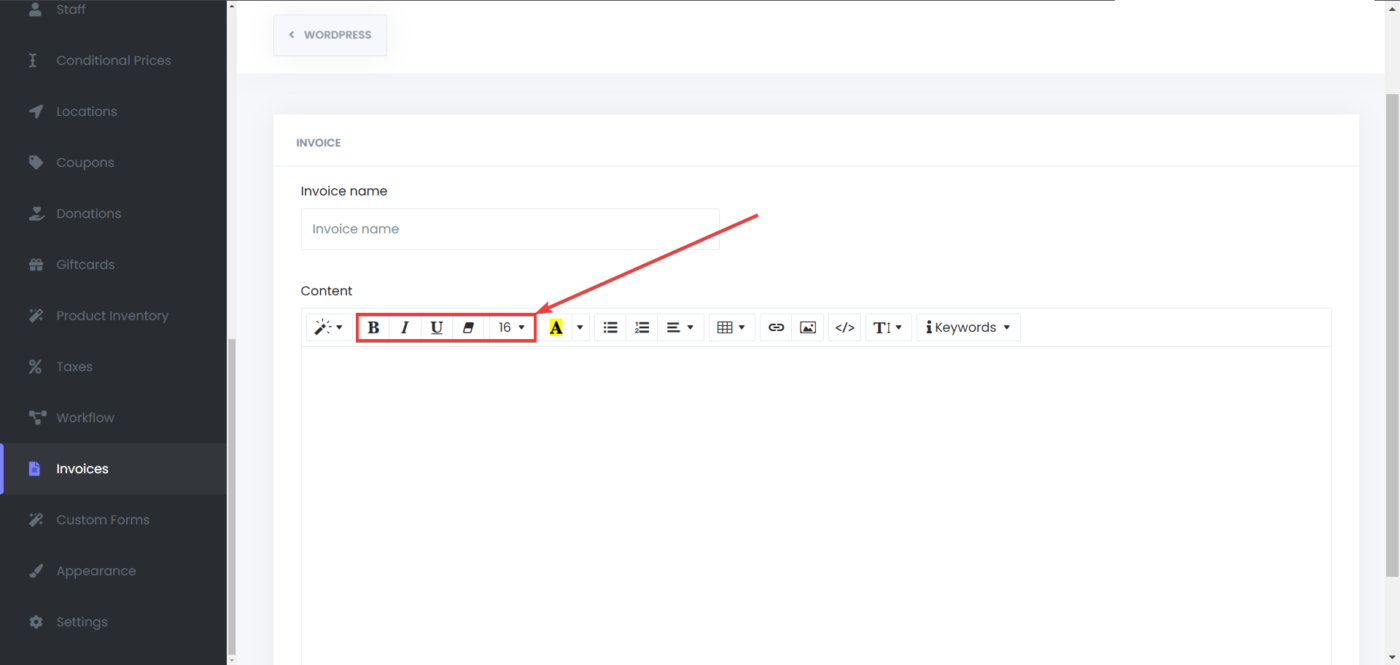
Task: Go to Workflow in the sidebar
Action: click(x=85, y=418)
